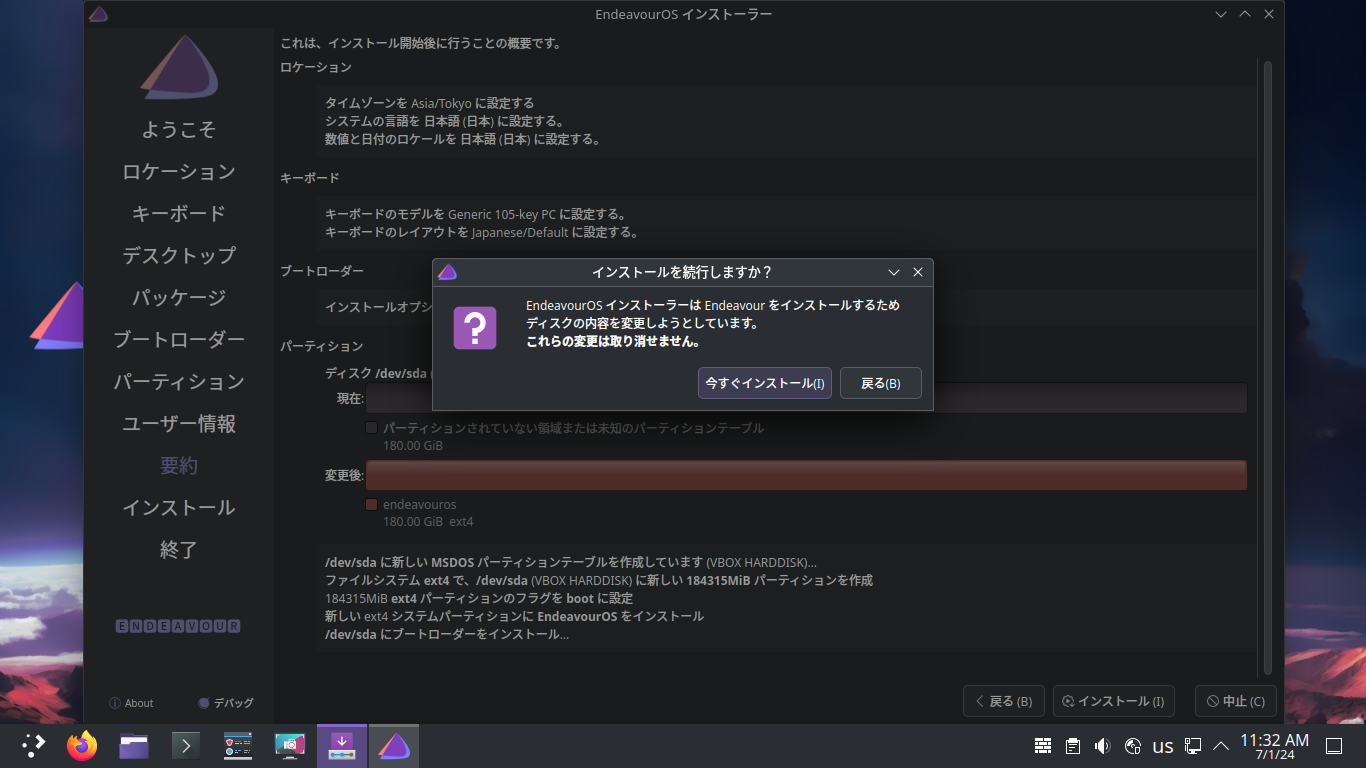Select the キーボード step in the sidebar

click(x=179, y=214)
